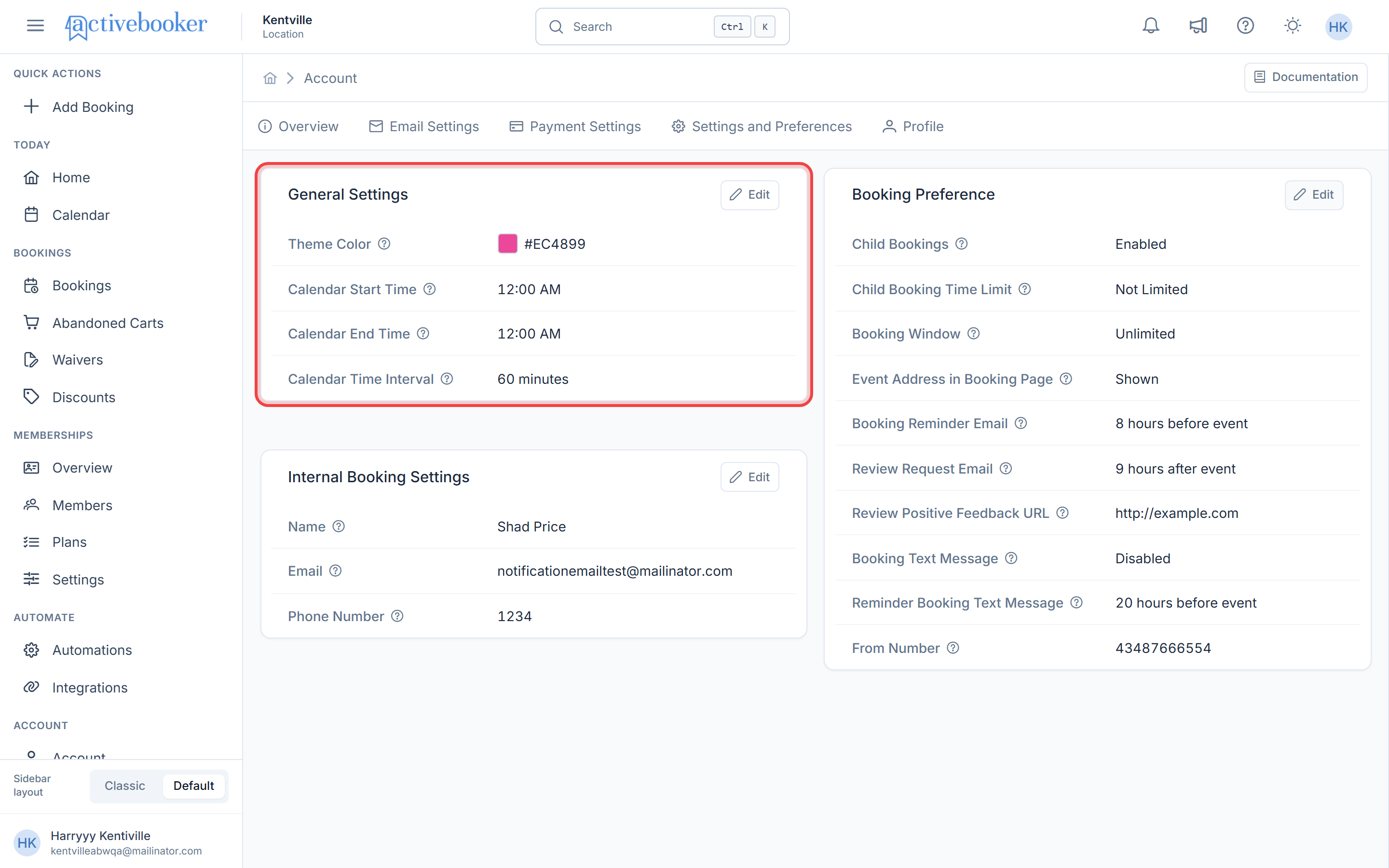
Task: Show Event Address in Booking Page help icon
Action: 1066,379
